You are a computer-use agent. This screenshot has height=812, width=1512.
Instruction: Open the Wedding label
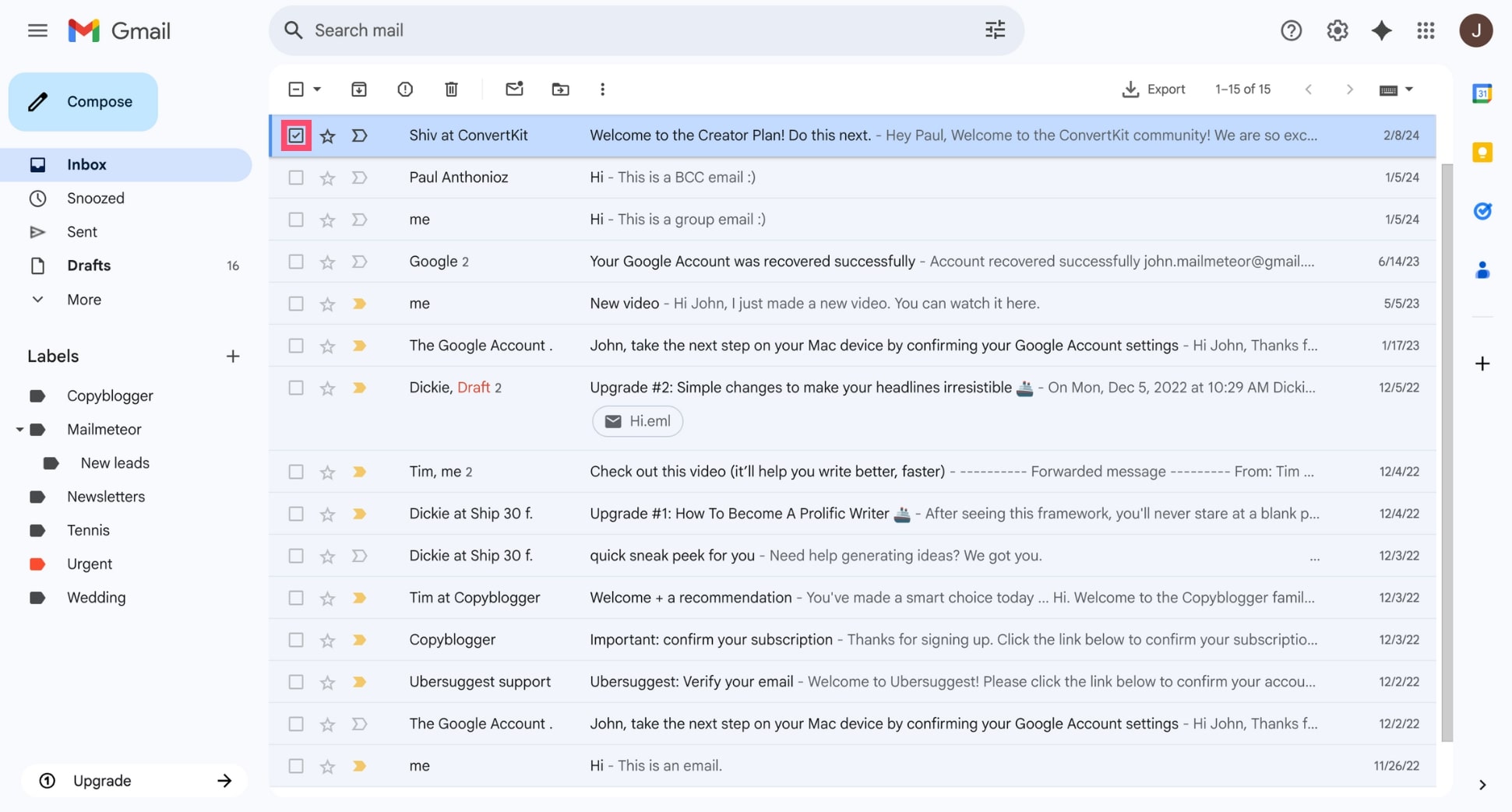[x=96, y=598]
